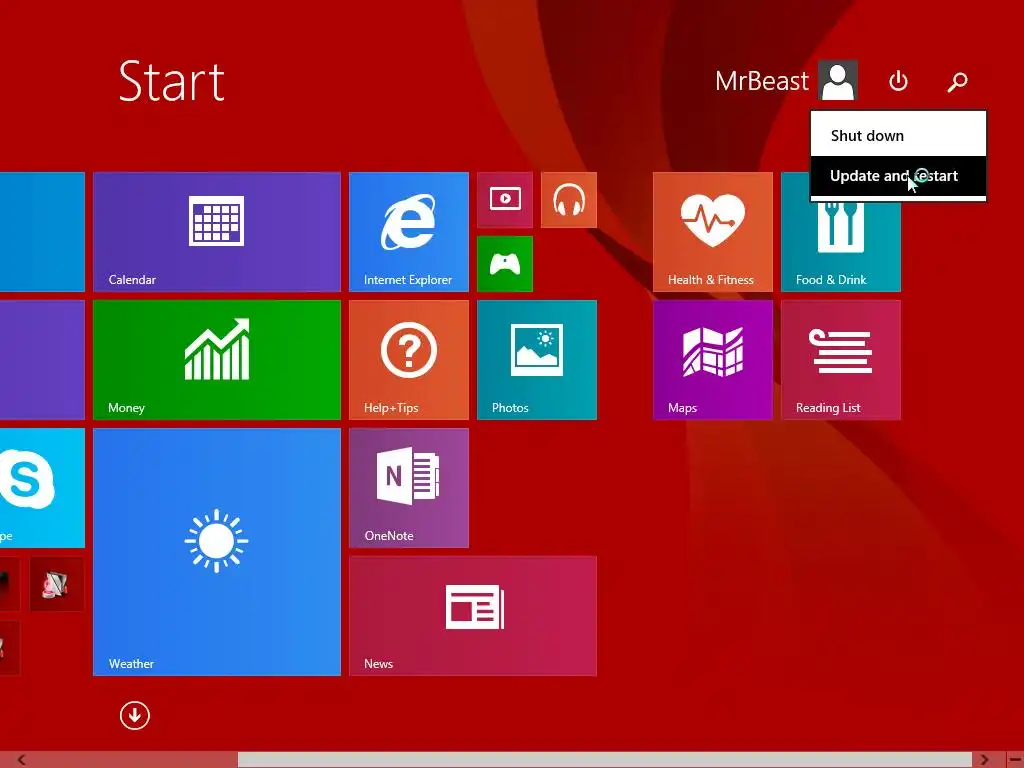Open the Reading List tile
This screenshot has height=768, width=1024.
tap(841, 360)
